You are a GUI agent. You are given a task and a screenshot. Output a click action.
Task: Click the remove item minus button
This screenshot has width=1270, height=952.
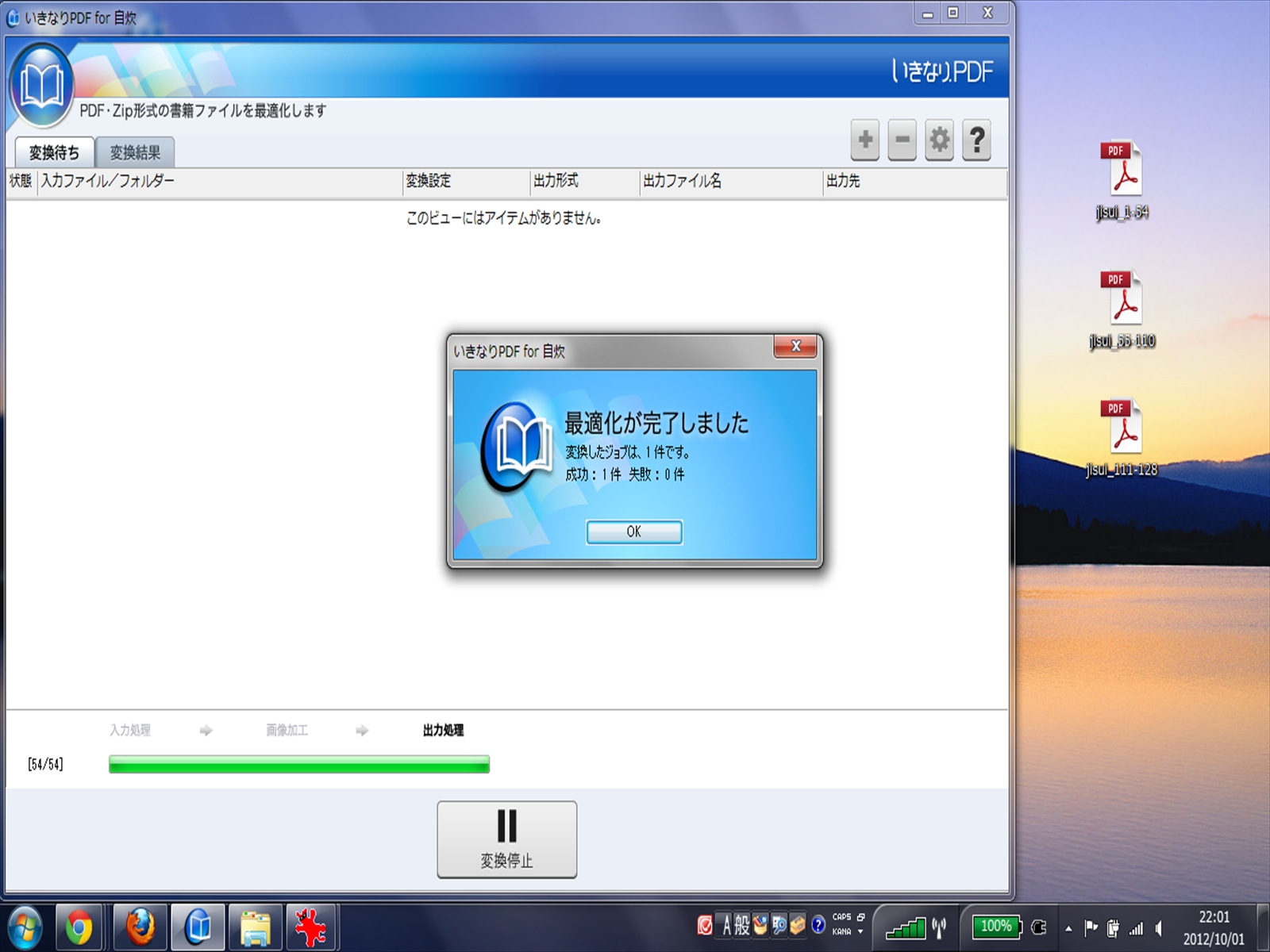(902, 140)
